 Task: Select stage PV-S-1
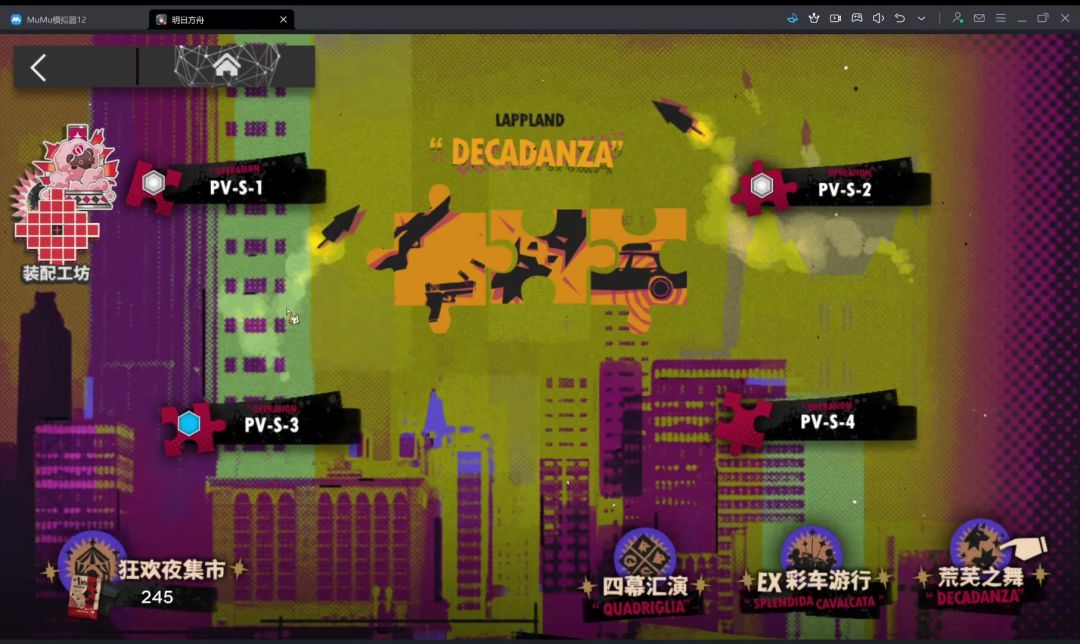[x=225, y=185]
